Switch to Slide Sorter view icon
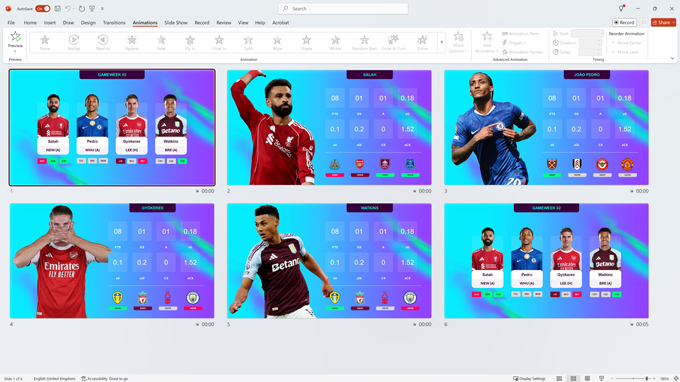Viewport: 680px width, 382px height. tap(573, 379)
